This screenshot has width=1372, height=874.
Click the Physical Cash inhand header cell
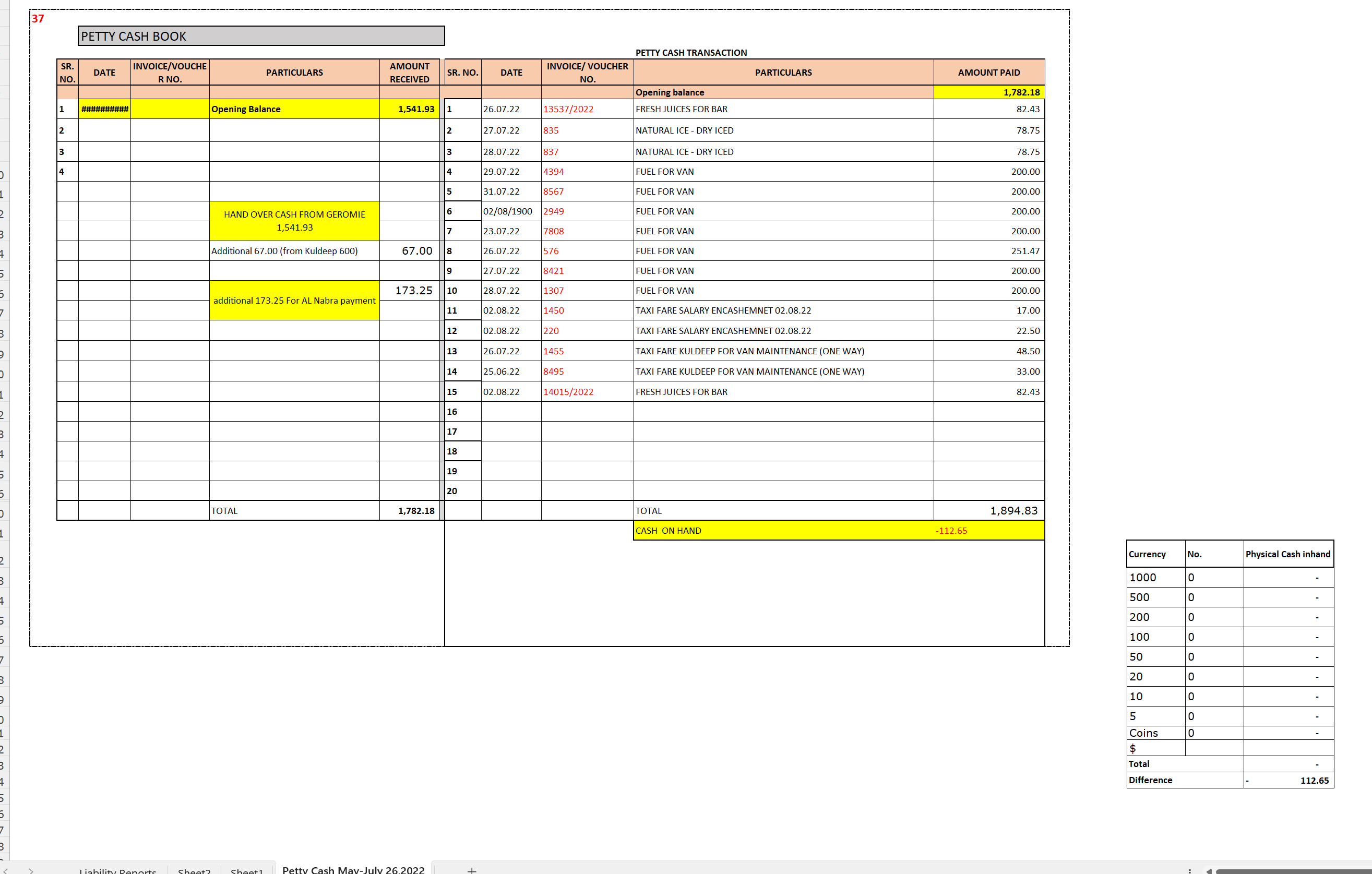coord(1289,554)
